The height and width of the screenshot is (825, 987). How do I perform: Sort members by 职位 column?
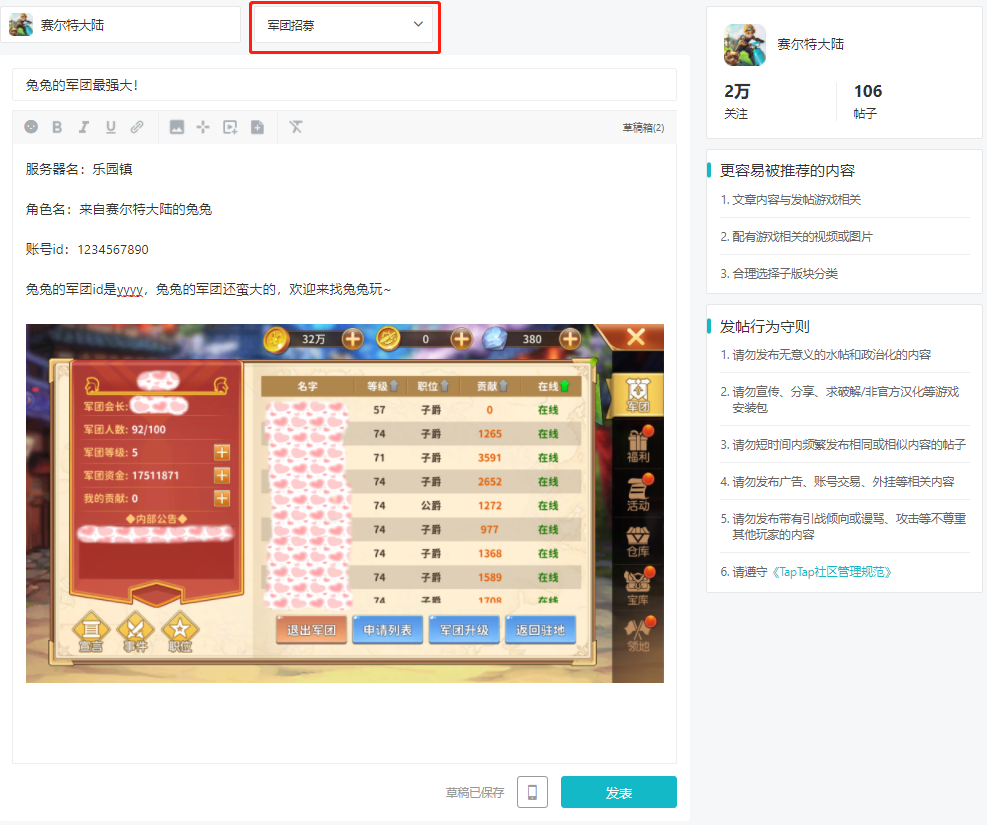click(x=433, y=386)
